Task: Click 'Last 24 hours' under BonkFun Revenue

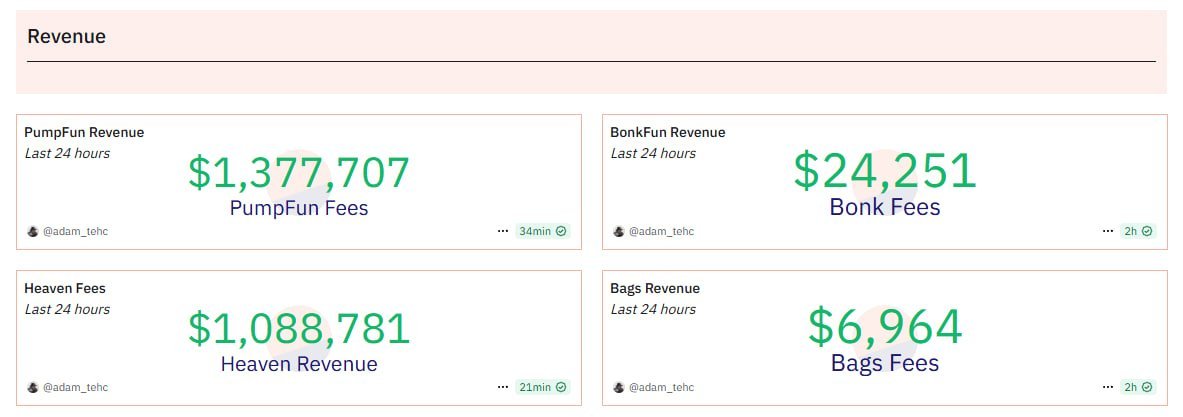Action: [653, 154]
